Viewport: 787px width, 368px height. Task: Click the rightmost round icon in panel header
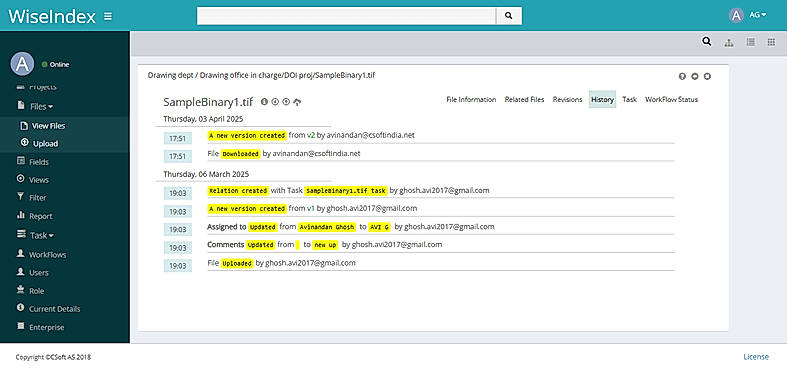(707, 76)
